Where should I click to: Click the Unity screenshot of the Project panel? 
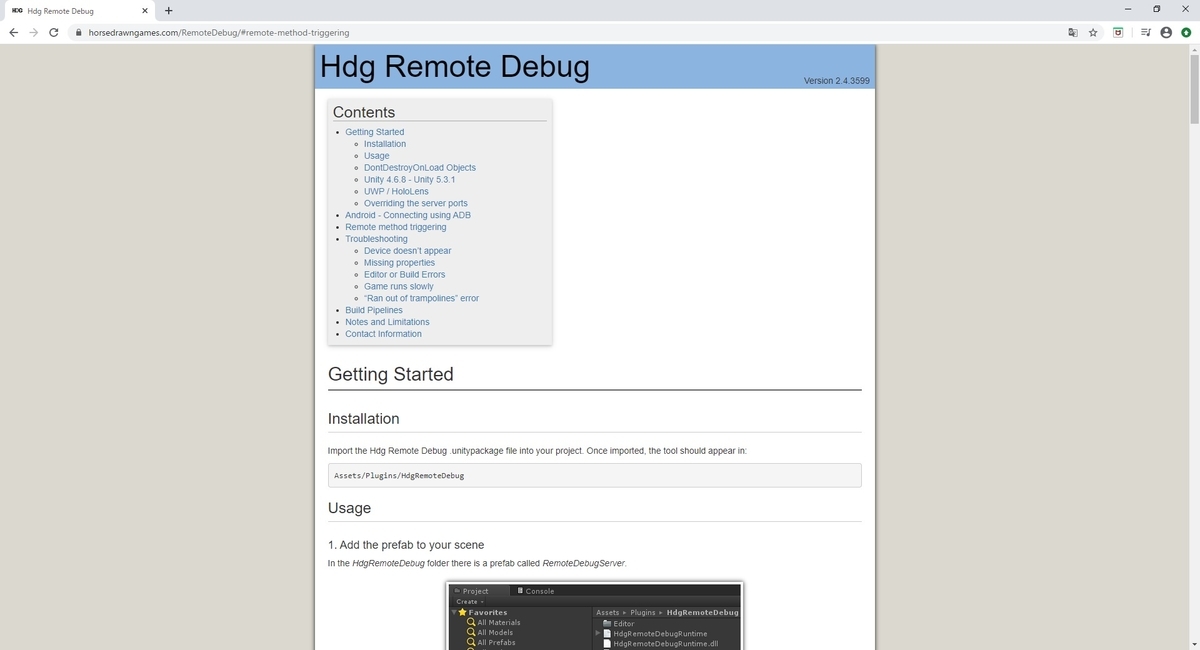pos(595,616)
